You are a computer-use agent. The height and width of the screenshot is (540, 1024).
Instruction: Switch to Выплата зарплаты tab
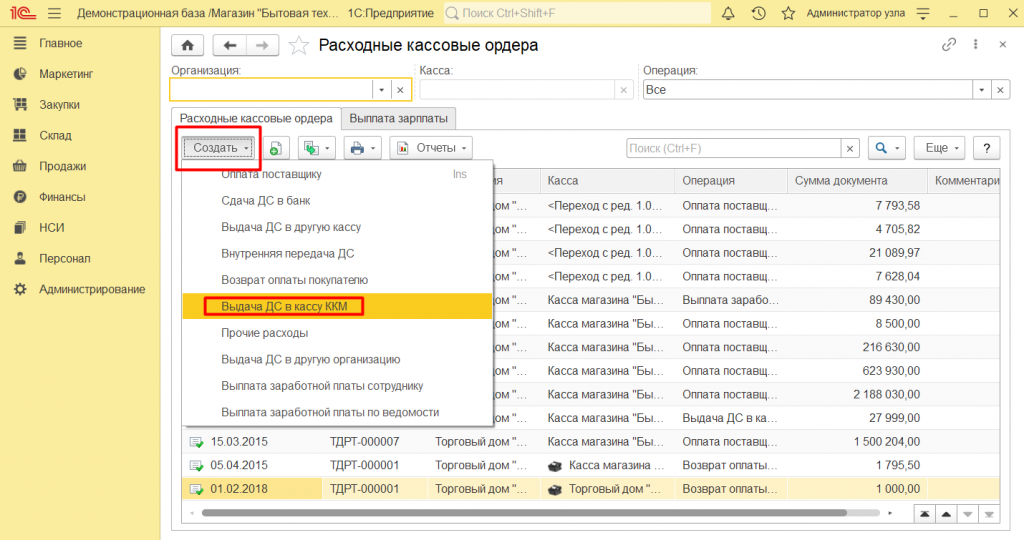[398, 118]
